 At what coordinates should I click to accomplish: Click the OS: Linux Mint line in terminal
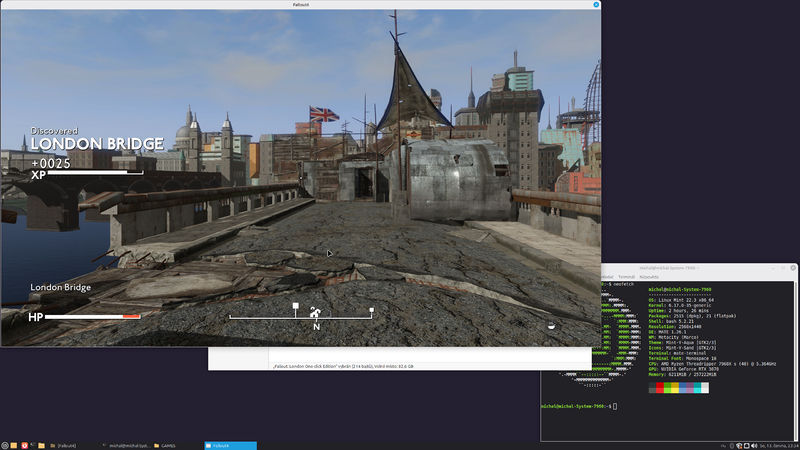(681, 300)
